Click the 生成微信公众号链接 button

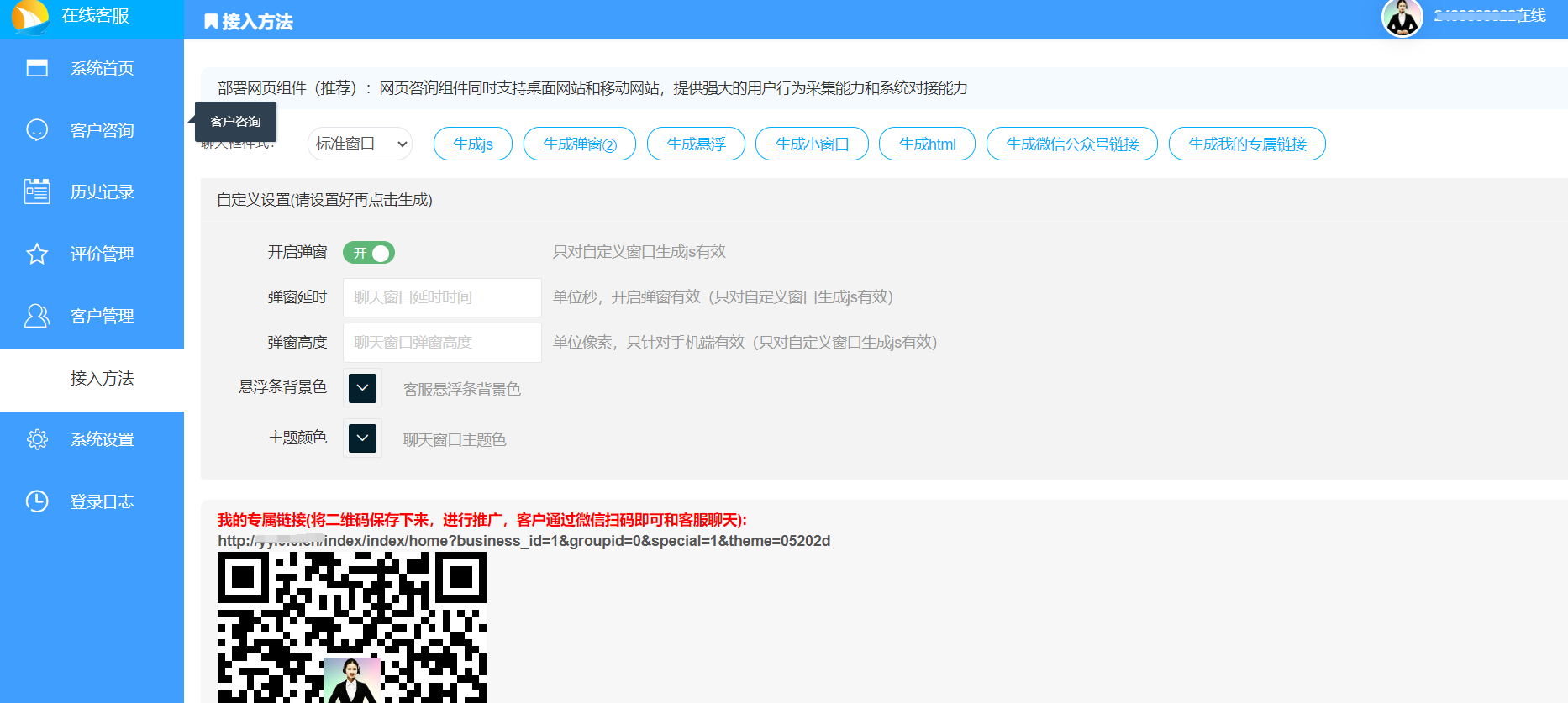1072,144
